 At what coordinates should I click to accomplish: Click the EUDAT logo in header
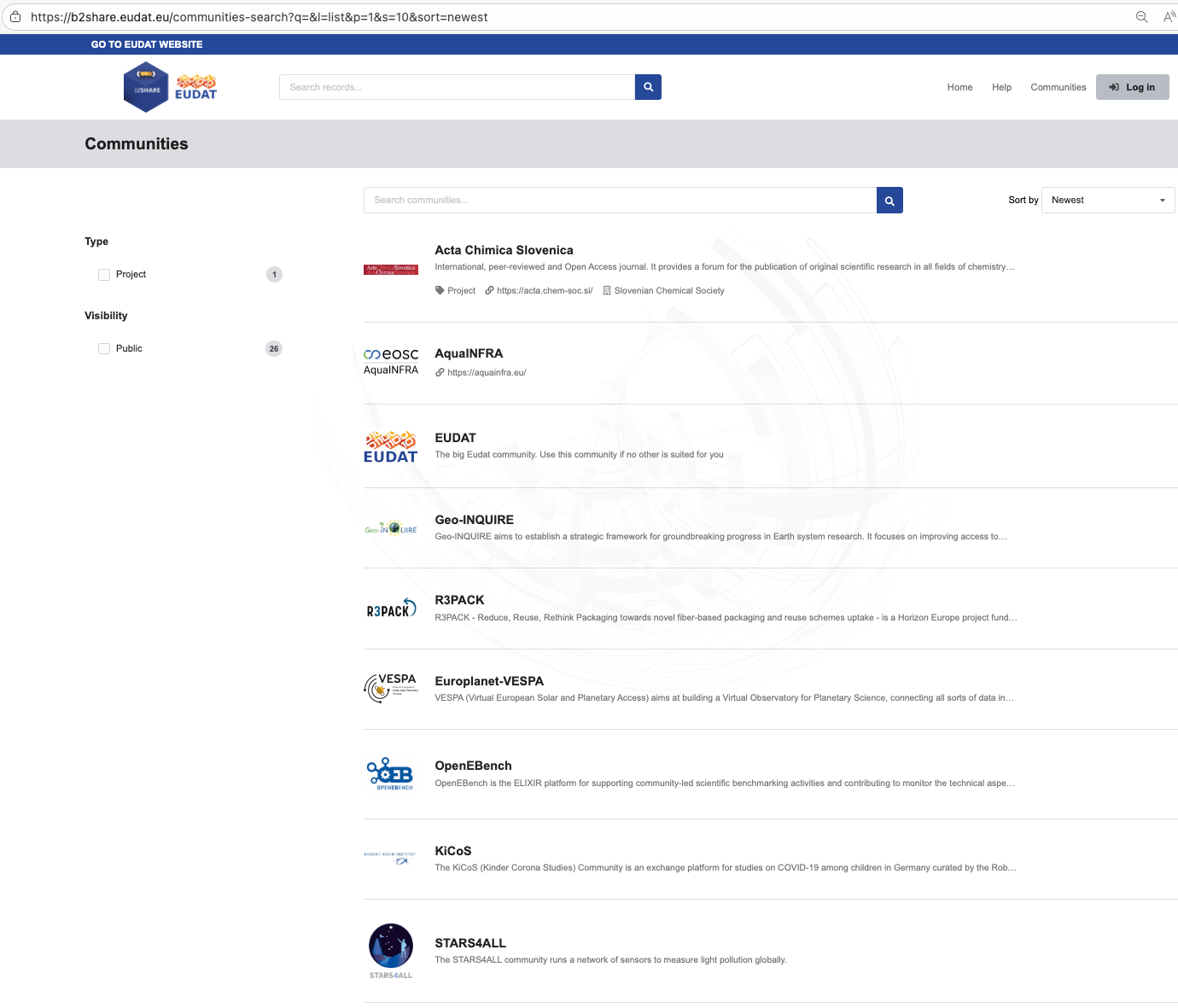[x=196, y=87]
